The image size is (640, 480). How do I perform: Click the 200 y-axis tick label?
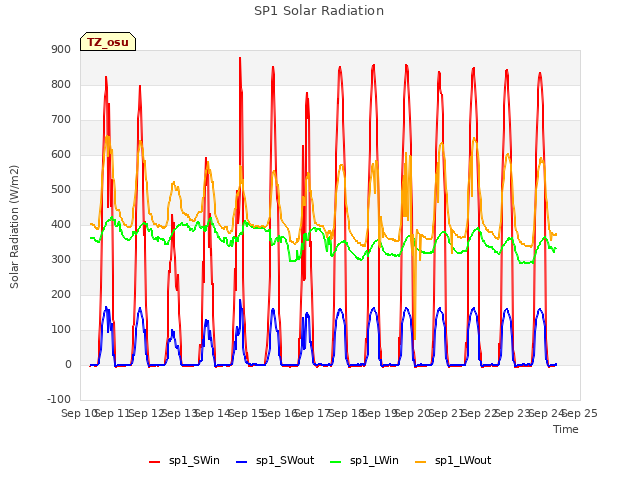pyautogui.click(x=61, y=294)
